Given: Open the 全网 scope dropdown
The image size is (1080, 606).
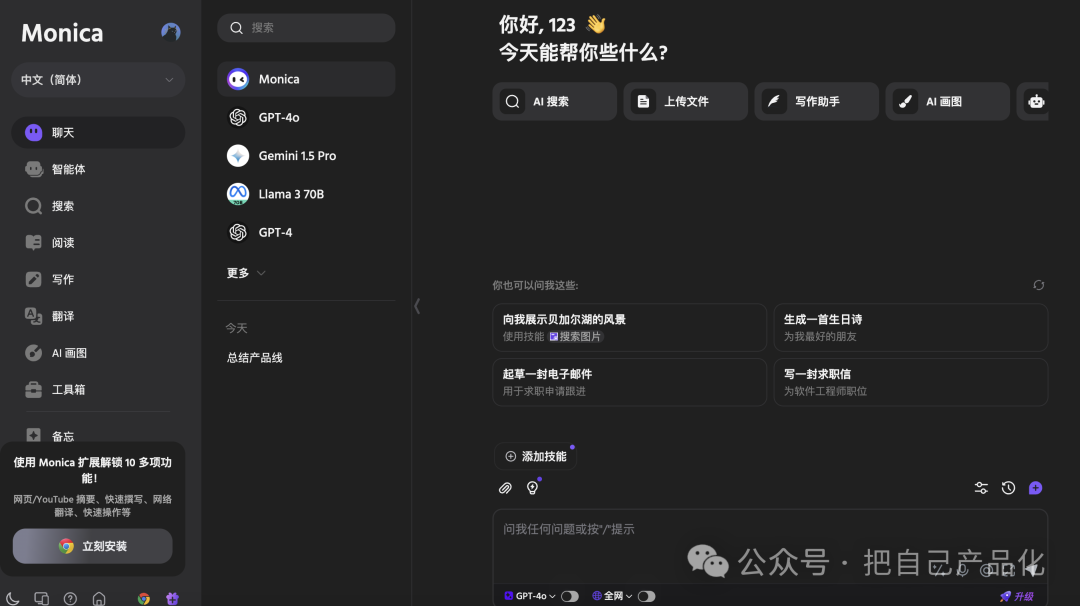Looking at the screenshot, I should point(612,596).
